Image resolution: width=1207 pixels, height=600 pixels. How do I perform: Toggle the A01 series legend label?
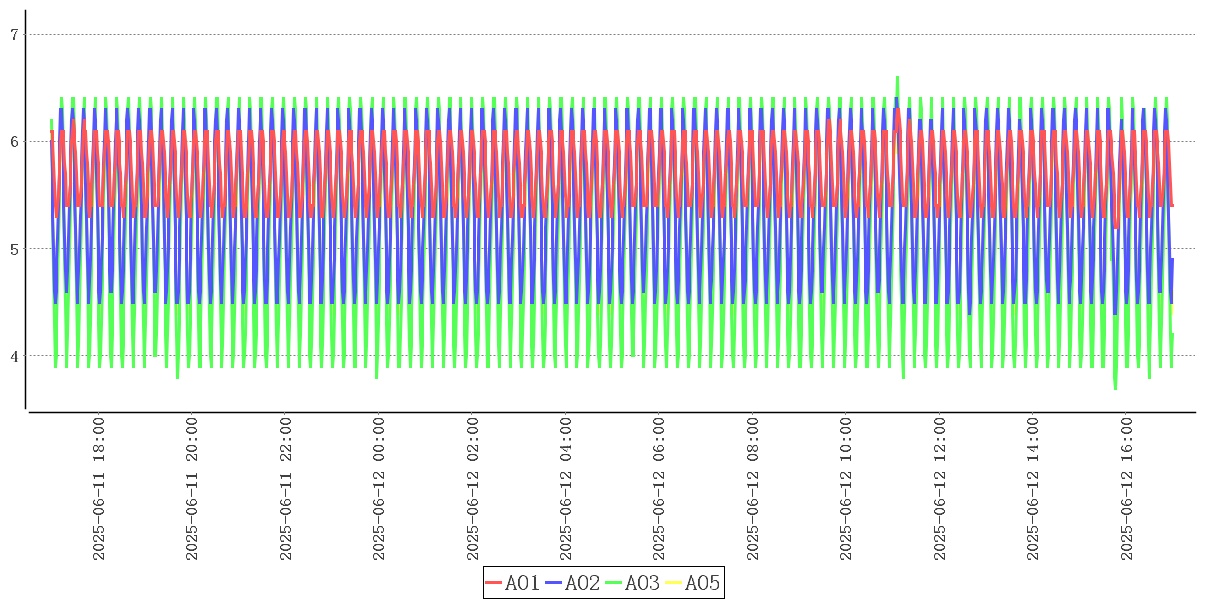click(x=522, y=583)
